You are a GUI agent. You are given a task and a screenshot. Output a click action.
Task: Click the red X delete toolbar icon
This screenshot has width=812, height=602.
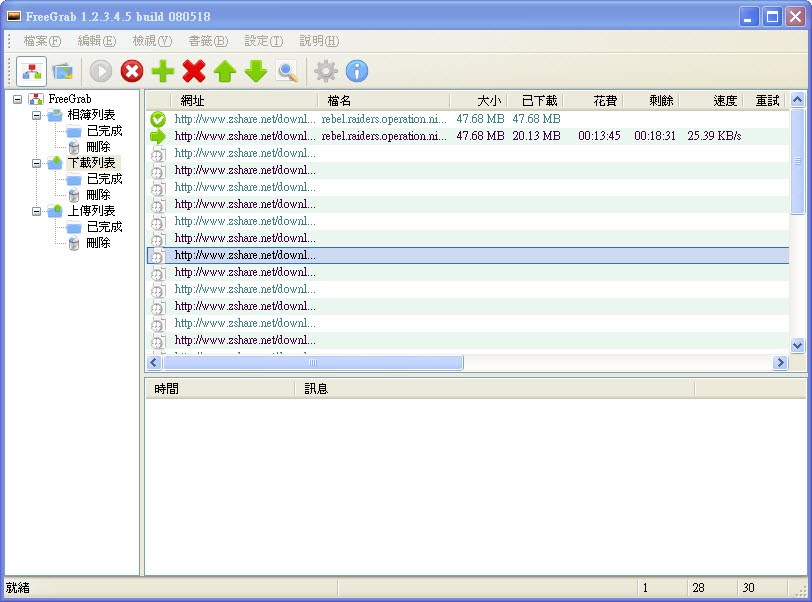[x=194, y=71]
